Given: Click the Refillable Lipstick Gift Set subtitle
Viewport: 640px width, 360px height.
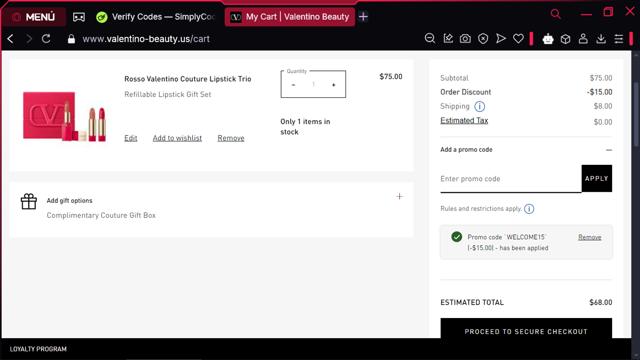Looking at the screenshot, I should (168, 94).
